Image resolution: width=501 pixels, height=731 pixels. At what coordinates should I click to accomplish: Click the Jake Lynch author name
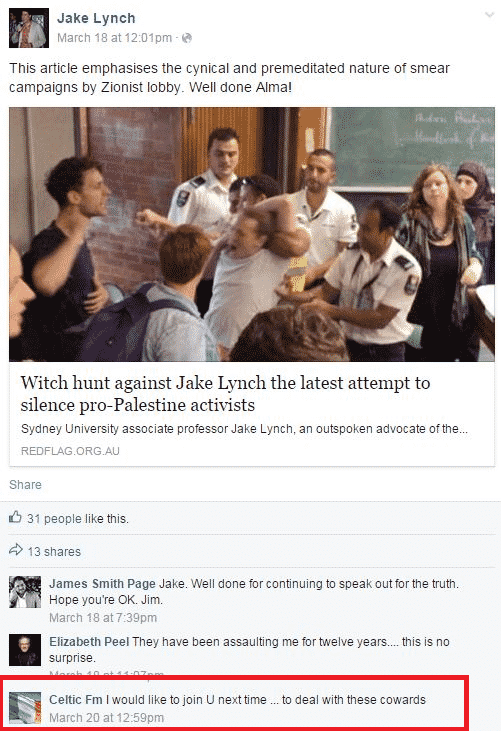pyautogui.click(x=96, y=18)
